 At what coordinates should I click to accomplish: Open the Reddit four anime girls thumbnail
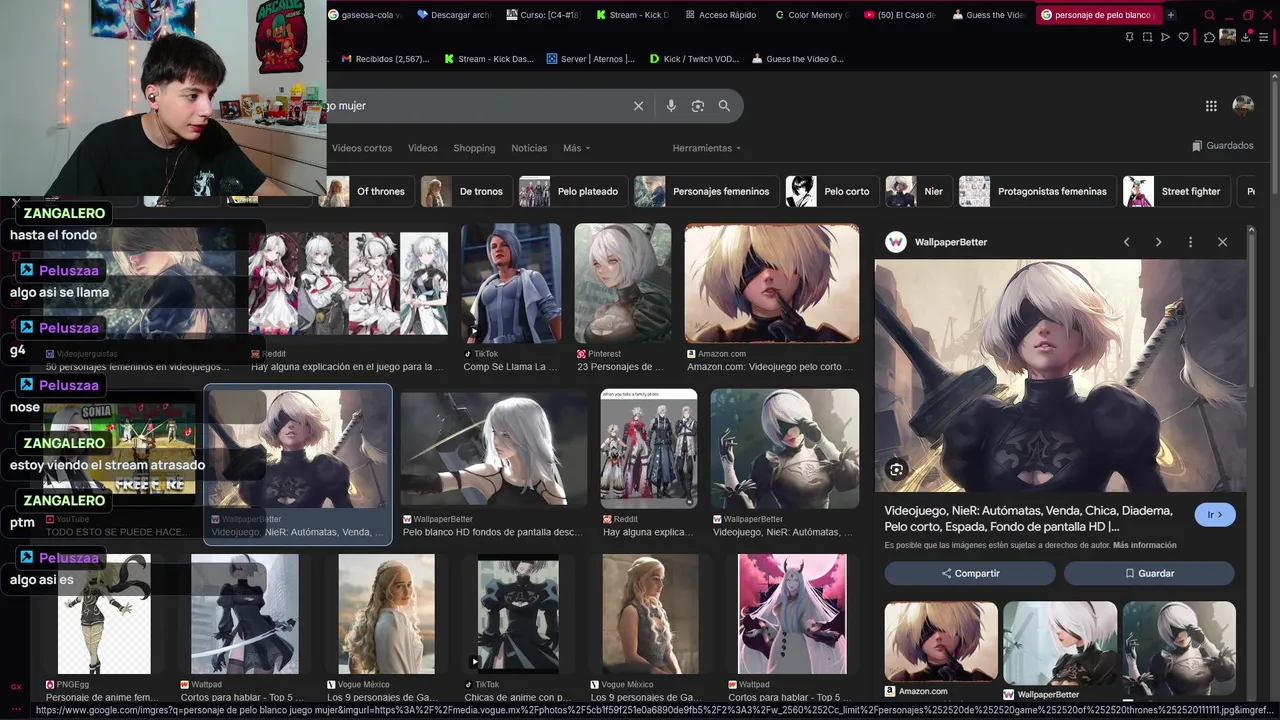pos(348,283)
